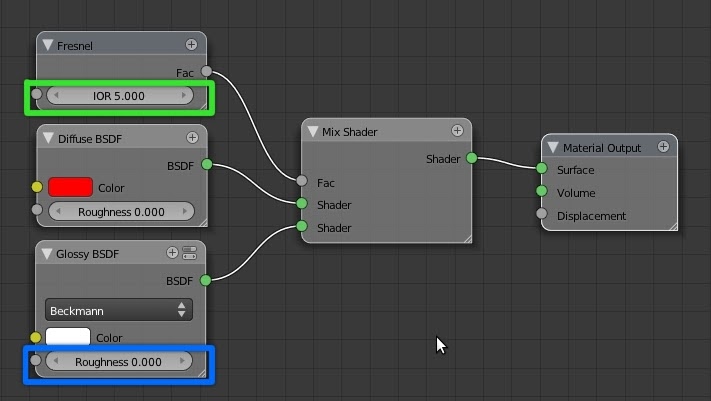Click Mix Shader first Shader input socket
Screen dimensions: 711x401
point(302,203)
